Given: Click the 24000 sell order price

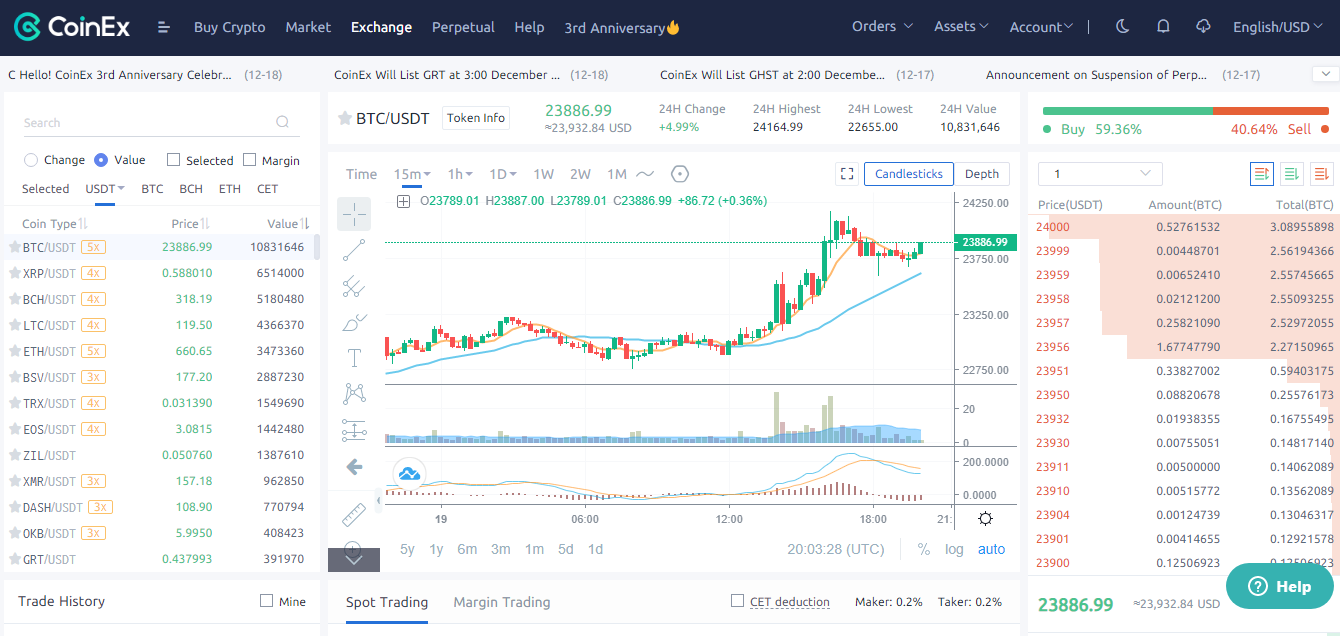Looking at the screenshot, I should (1053, 227).
